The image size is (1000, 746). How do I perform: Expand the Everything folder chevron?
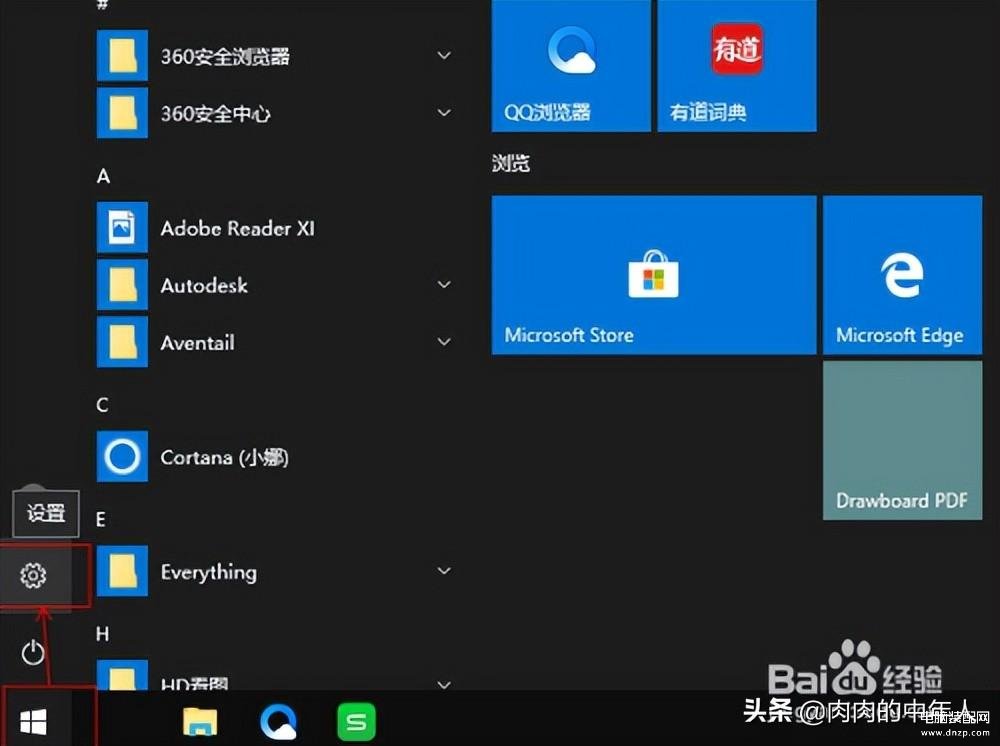[444, 571]
